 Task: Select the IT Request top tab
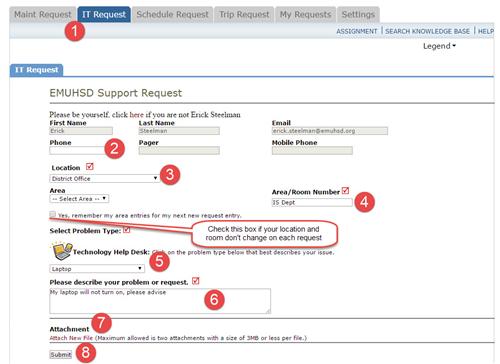click(x=104, y=15)
